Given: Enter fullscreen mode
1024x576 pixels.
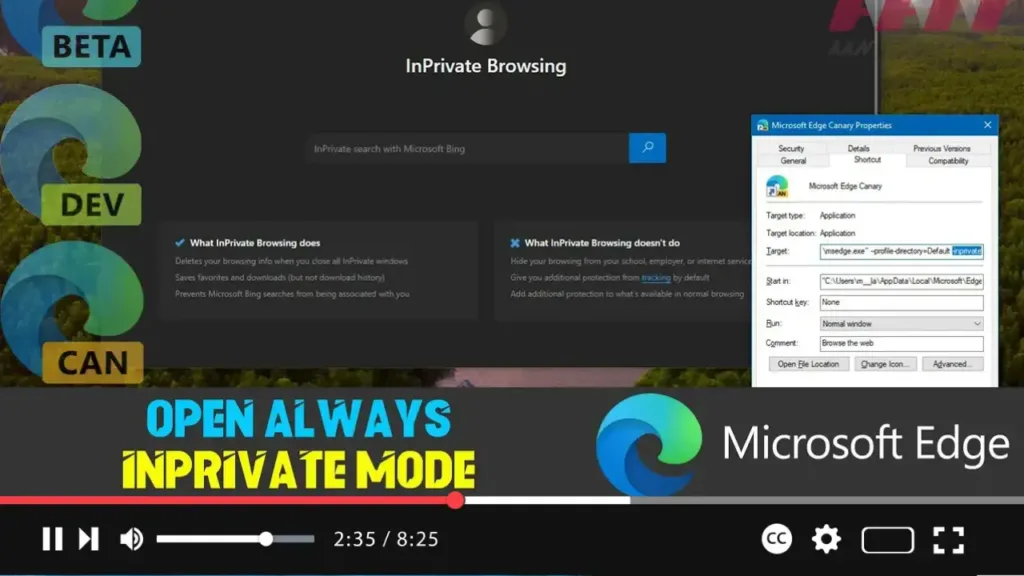Looking at the screenshot, I should (948, 539).
